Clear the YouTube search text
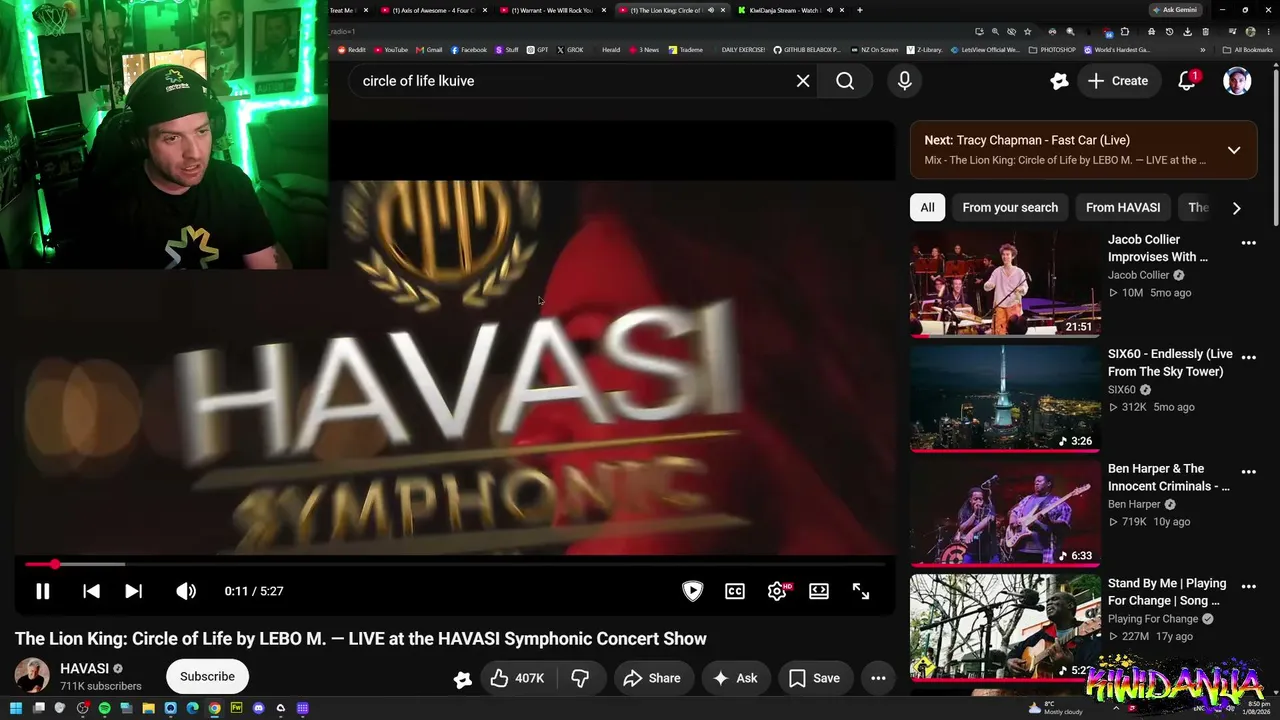The height and width of the screenshot is (720, 1280). click(803, 81)
